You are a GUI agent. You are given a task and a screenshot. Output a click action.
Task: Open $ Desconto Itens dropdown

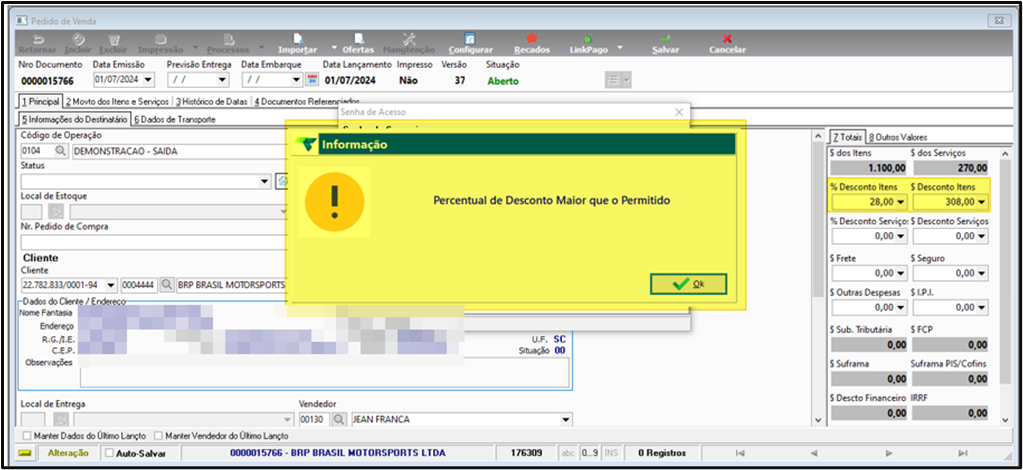pyautogui.click(x=983, y=202)
